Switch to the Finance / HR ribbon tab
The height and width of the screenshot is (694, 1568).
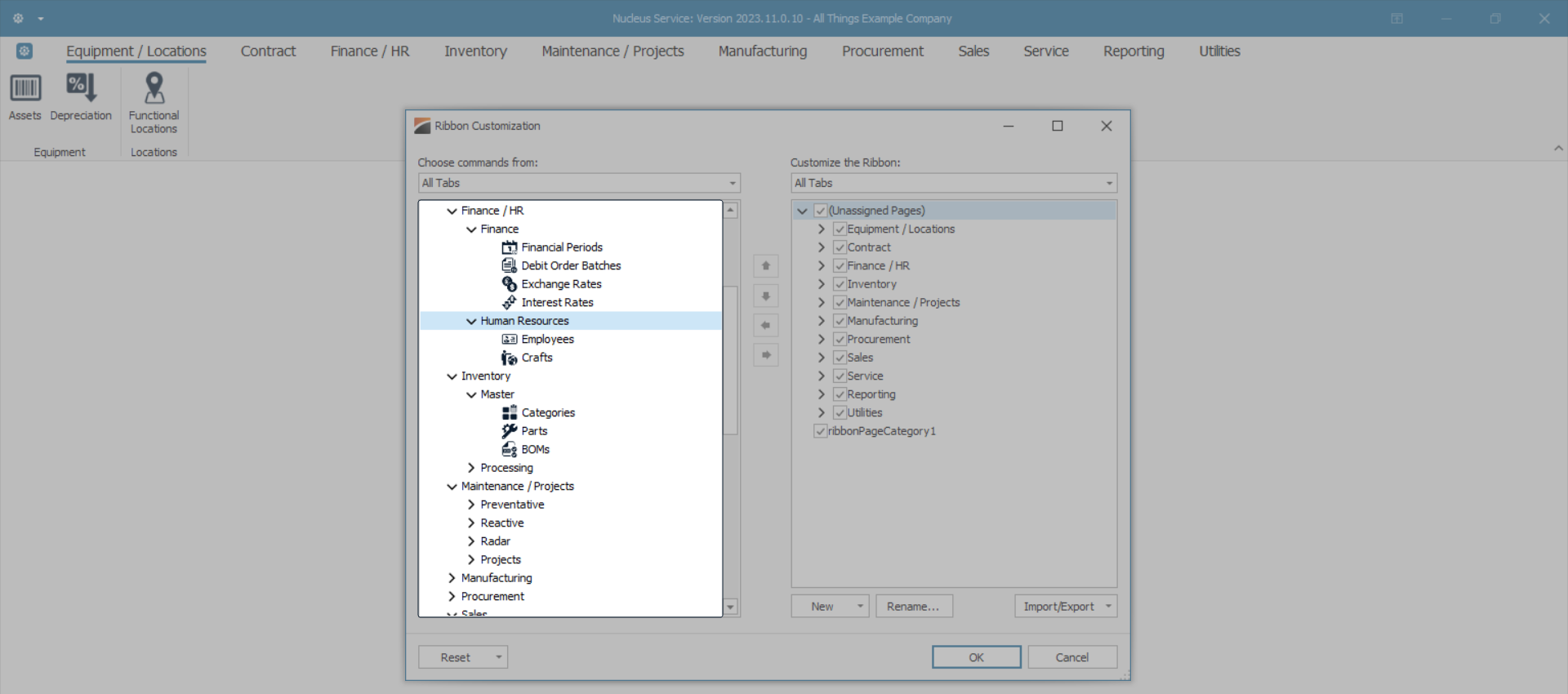pyautogui.click(x=370, y=51)
